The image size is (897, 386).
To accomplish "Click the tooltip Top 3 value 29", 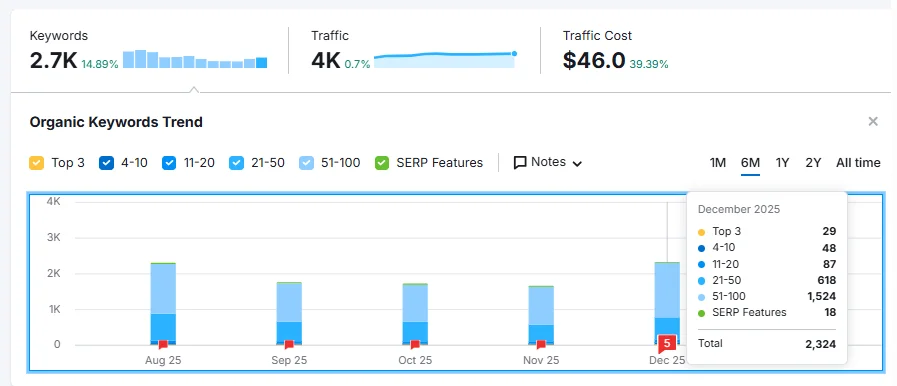I will pyautogui.click(x=829, y=232).
